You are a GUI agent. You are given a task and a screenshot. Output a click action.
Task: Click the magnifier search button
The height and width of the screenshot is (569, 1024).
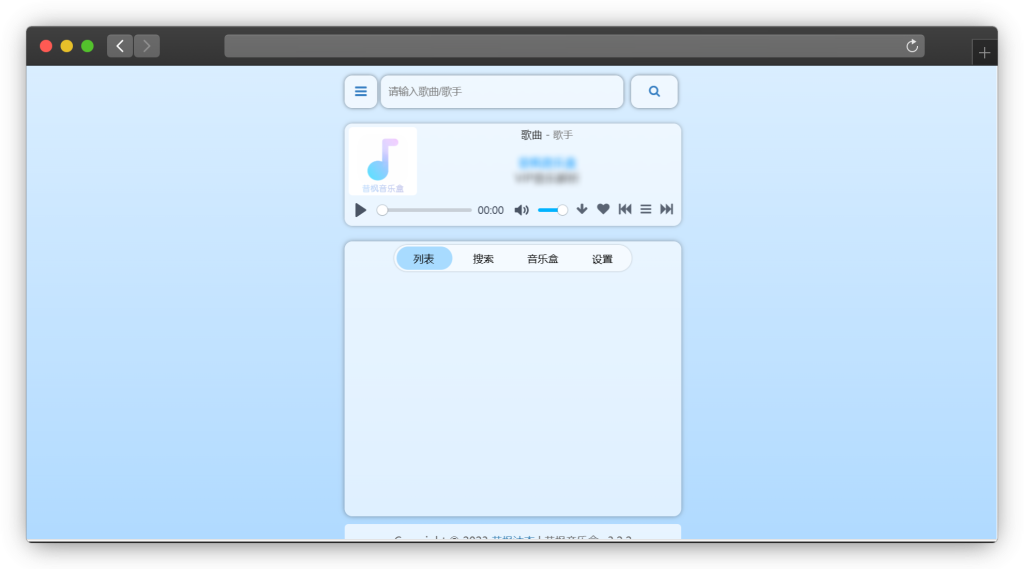coord(654,91)
